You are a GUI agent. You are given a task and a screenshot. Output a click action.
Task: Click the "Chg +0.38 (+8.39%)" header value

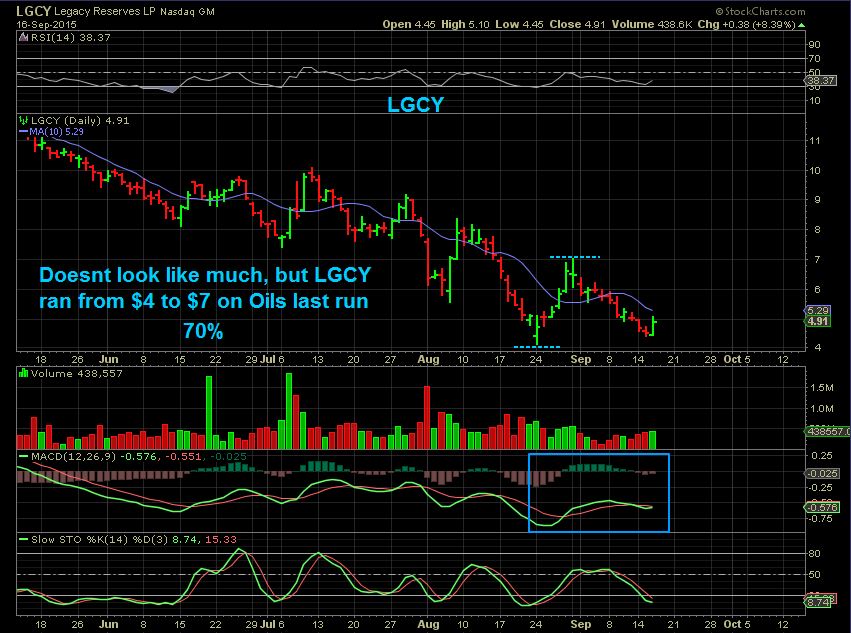tap(746, 24)
